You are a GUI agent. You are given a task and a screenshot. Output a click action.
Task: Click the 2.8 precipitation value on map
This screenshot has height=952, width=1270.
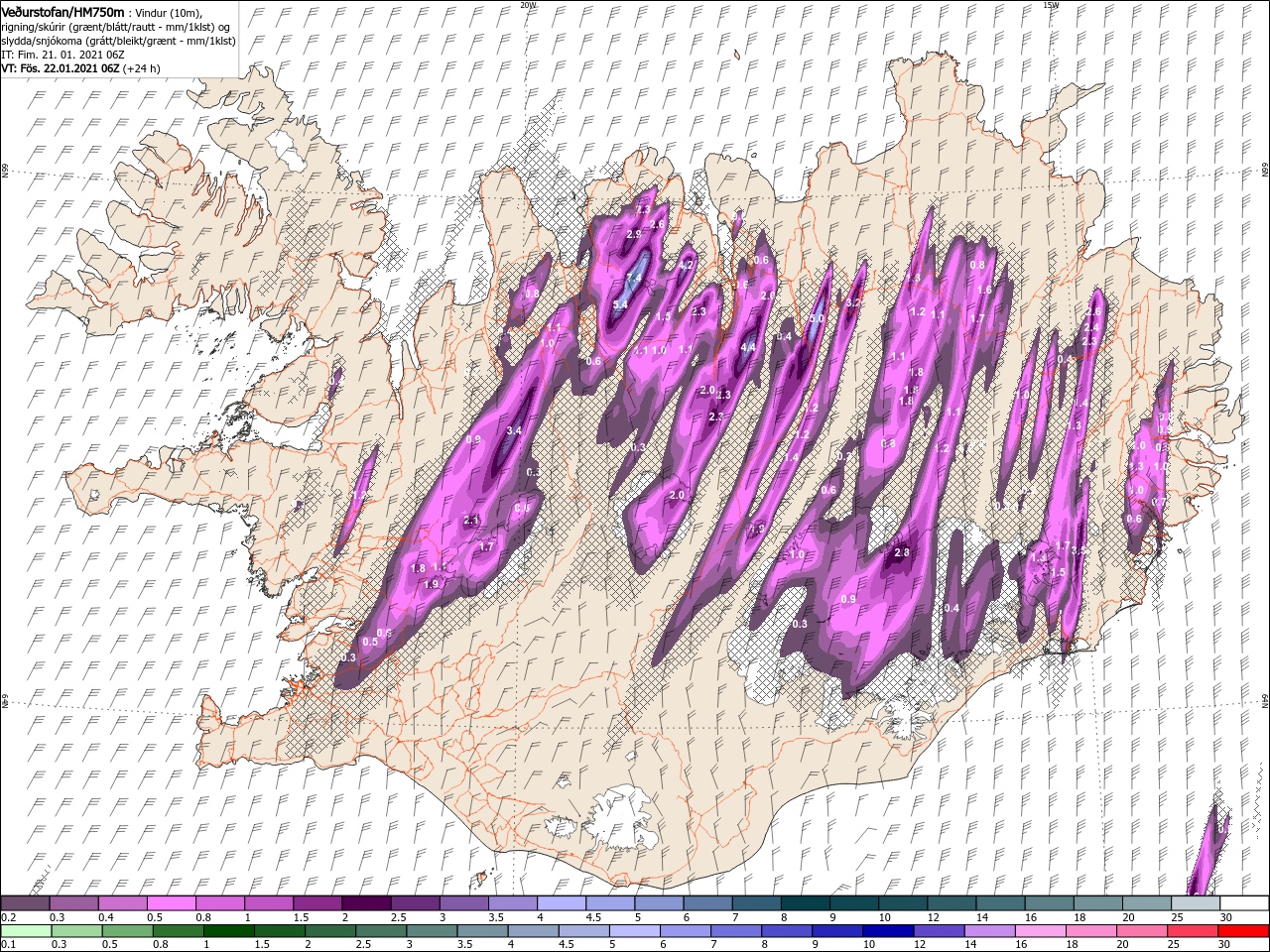pyautogui.click(x=902, y=552)
